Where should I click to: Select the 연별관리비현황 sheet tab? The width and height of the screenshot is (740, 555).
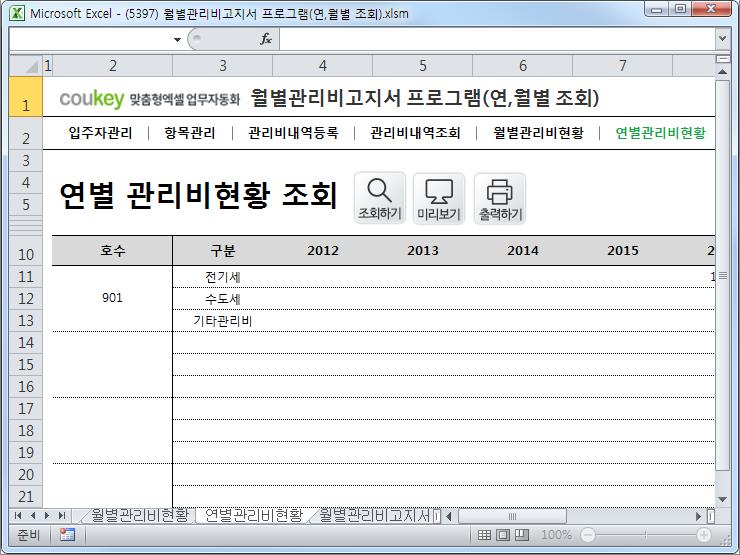coord(254,515)
